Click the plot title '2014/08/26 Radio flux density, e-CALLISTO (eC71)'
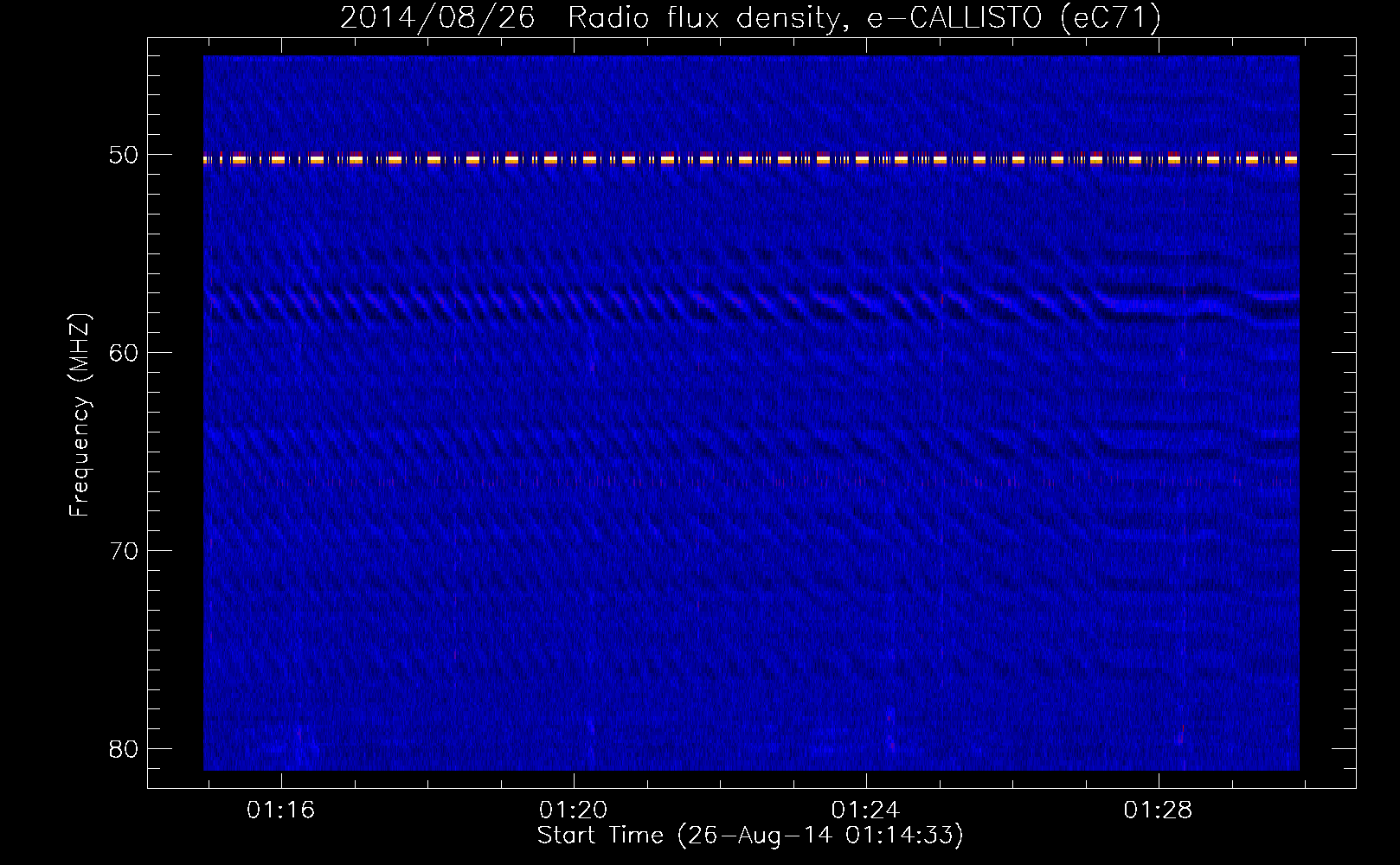 pos(750,17)
